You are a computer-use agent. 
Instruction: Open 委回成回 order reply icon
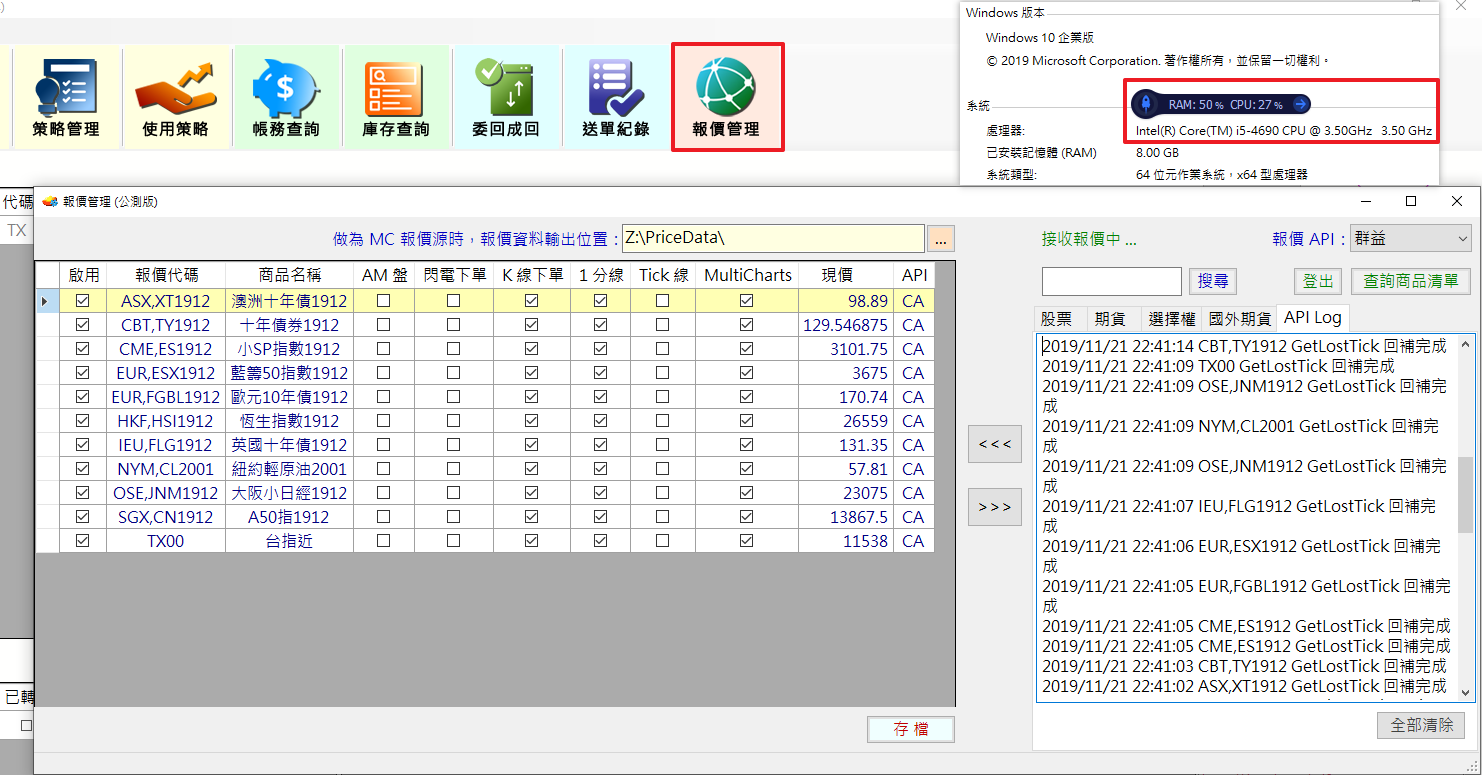pyautogui.click(x=505, y=98)
